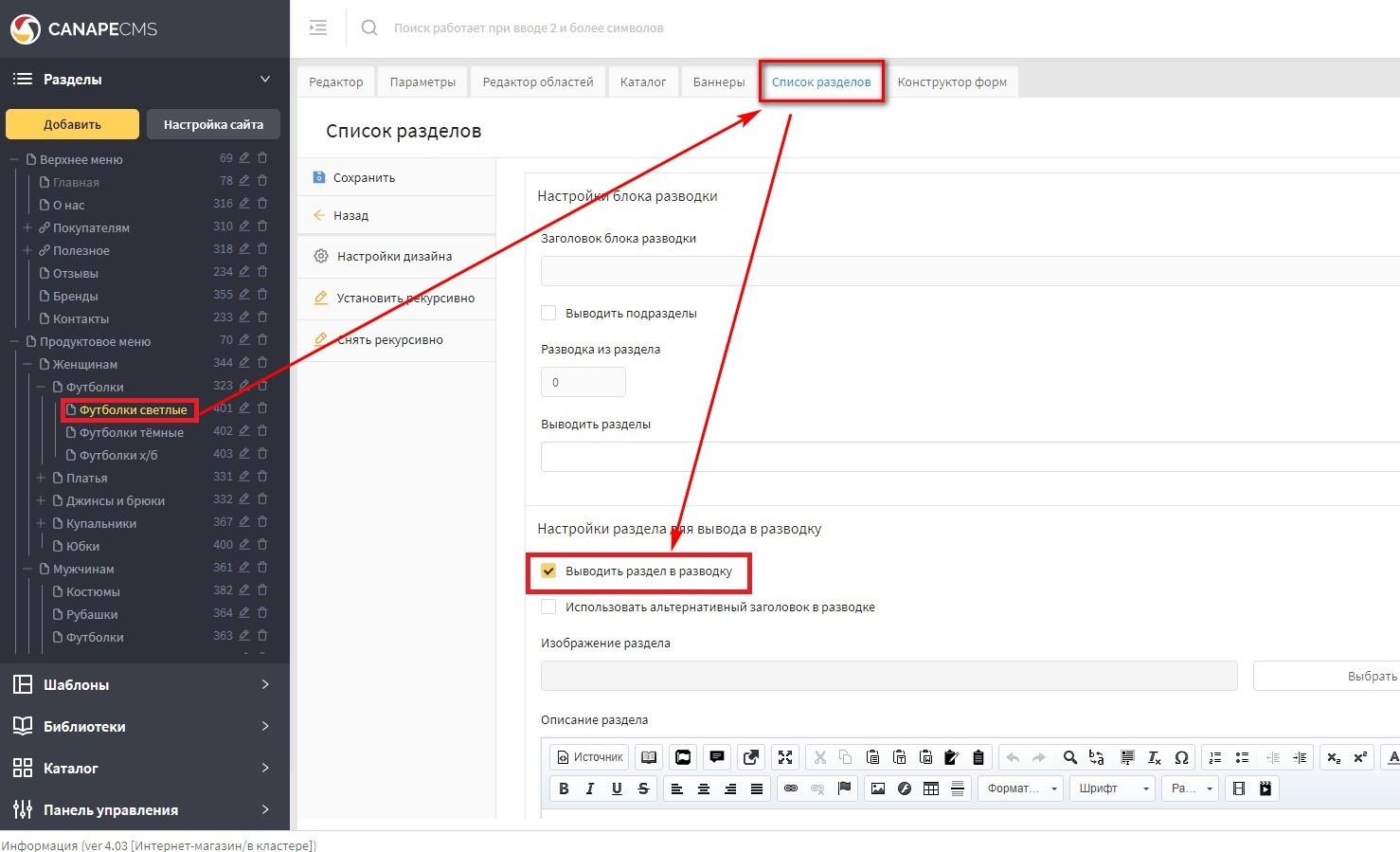Click the Bold formatting icon in editor
Viewport: 1400px width, 852px height.
(x=564, y=789)
